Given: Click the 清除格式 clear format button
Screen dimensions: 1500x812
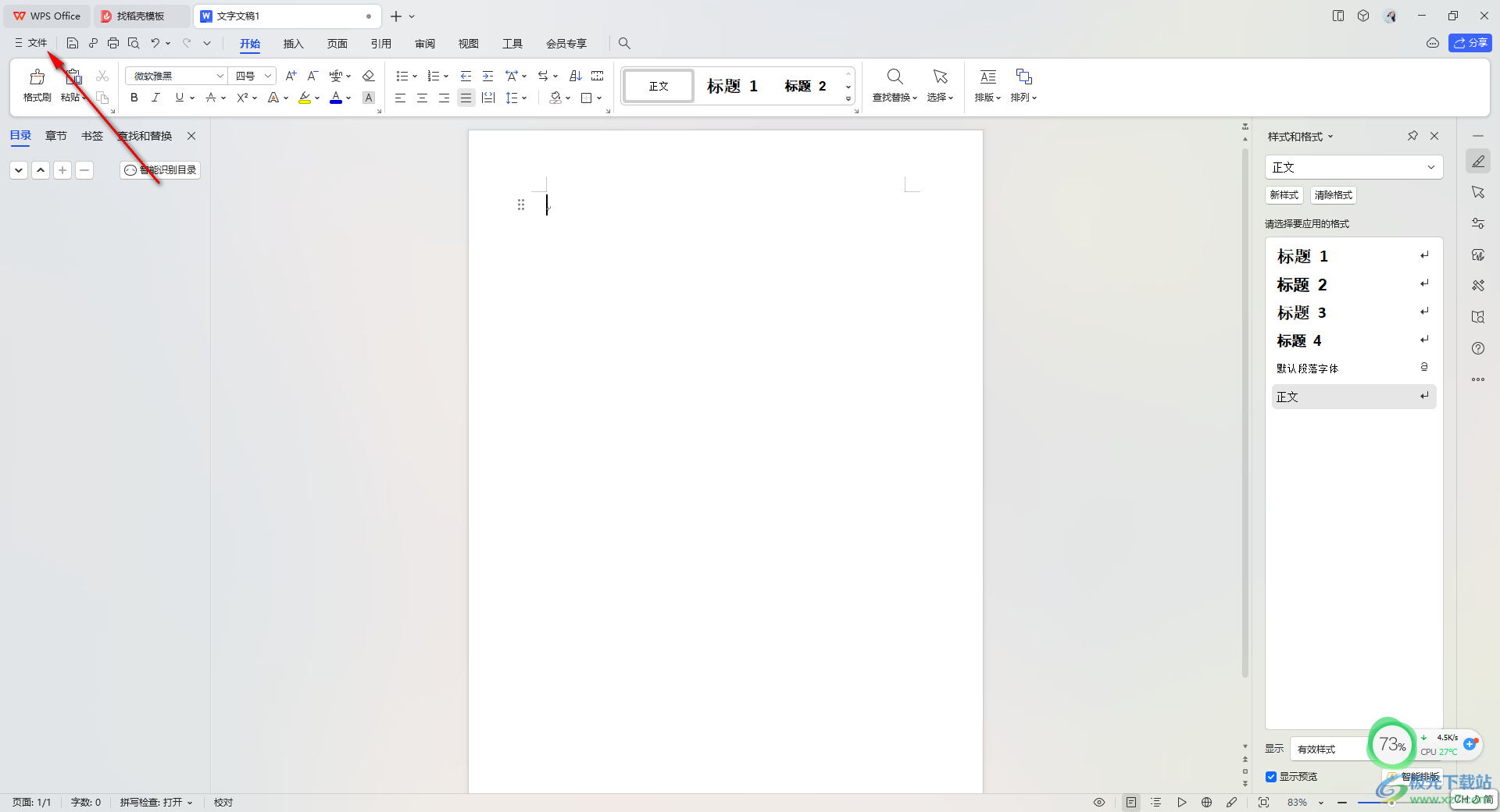Looking at the screenshot, I should pyautogui.click(x=1333, y=195).
